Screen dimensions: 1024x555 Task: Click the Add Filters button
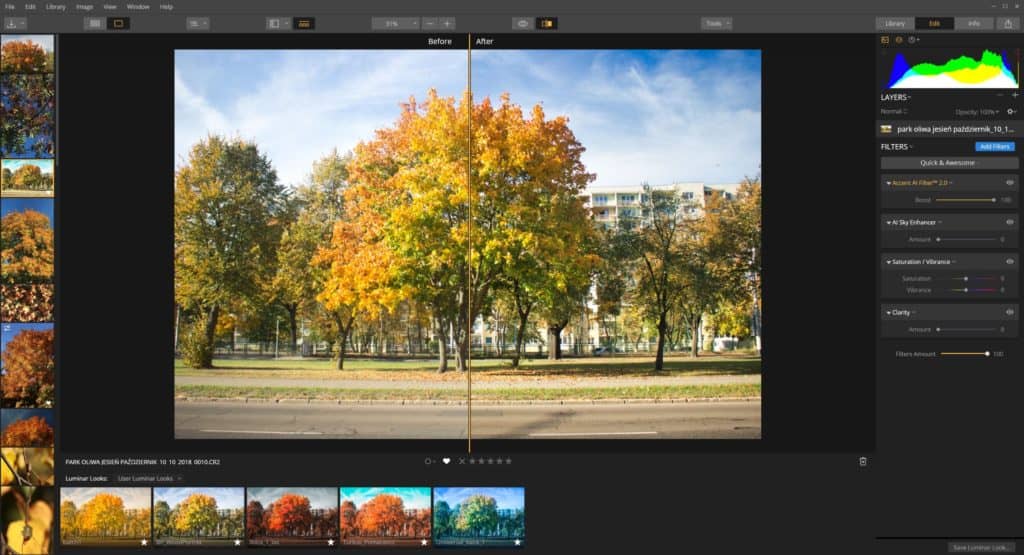pyautogui.click(x=995, y=147)
